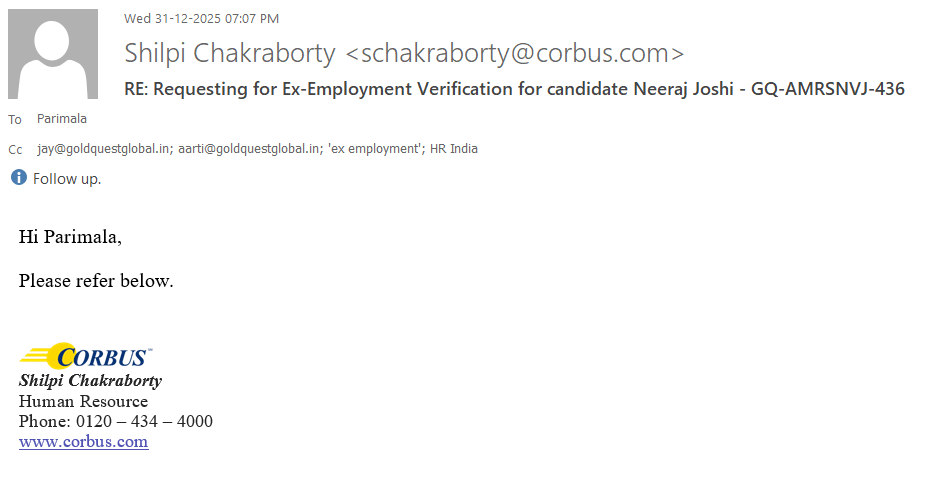Click the "Please refer below." sentence
The height and width of the screenshot is (485, 933).
coord(96,281)
